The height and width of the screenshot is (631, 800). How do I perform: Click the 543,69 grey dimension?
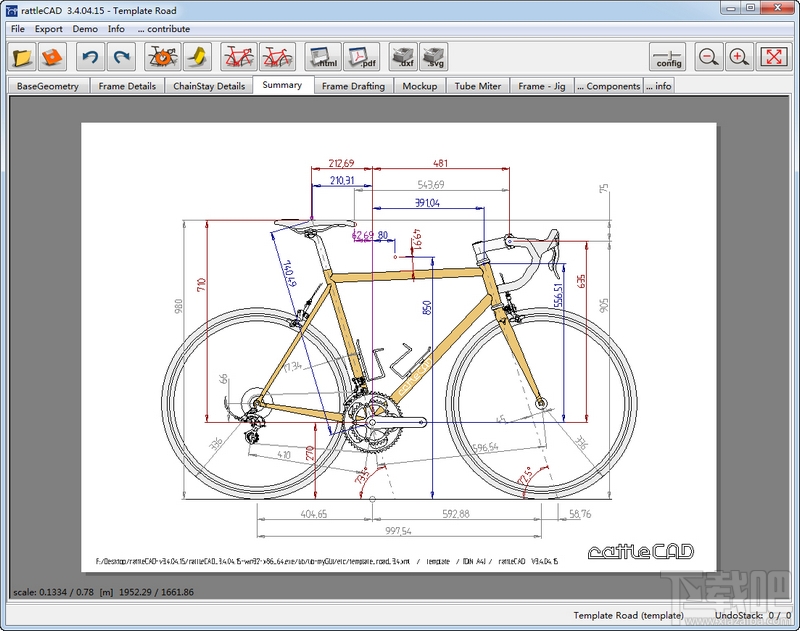tap(431, 185)
